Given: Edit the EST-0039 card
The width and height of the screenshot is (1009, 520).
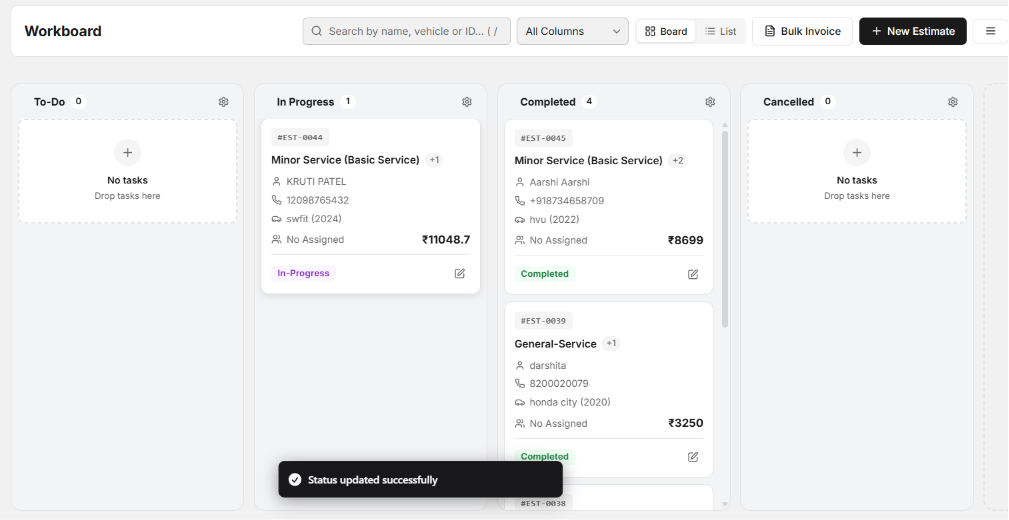Looking at the screenshot, I should click(693, 457).
